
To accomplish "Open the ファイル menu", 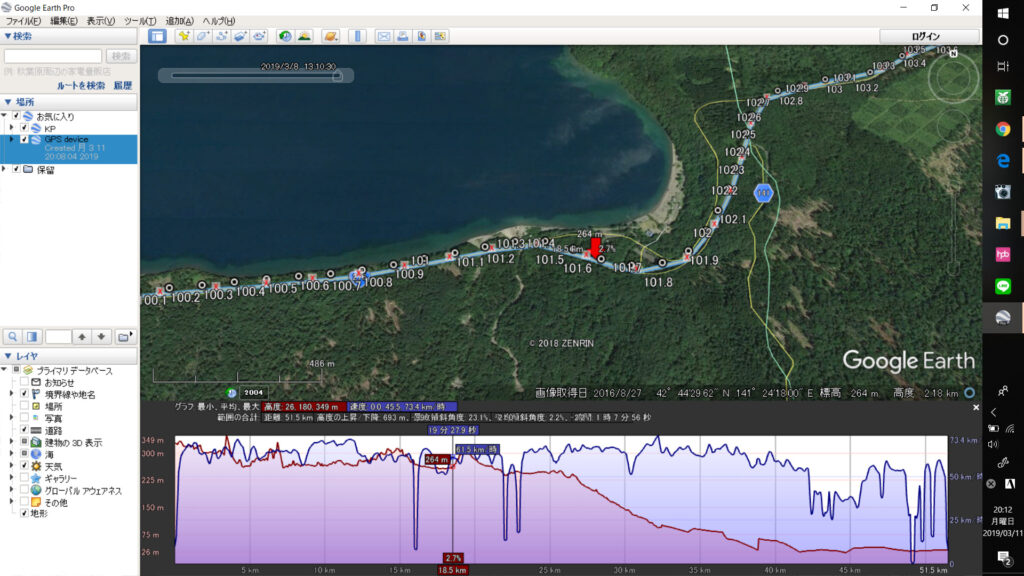I will coord(24,21).
